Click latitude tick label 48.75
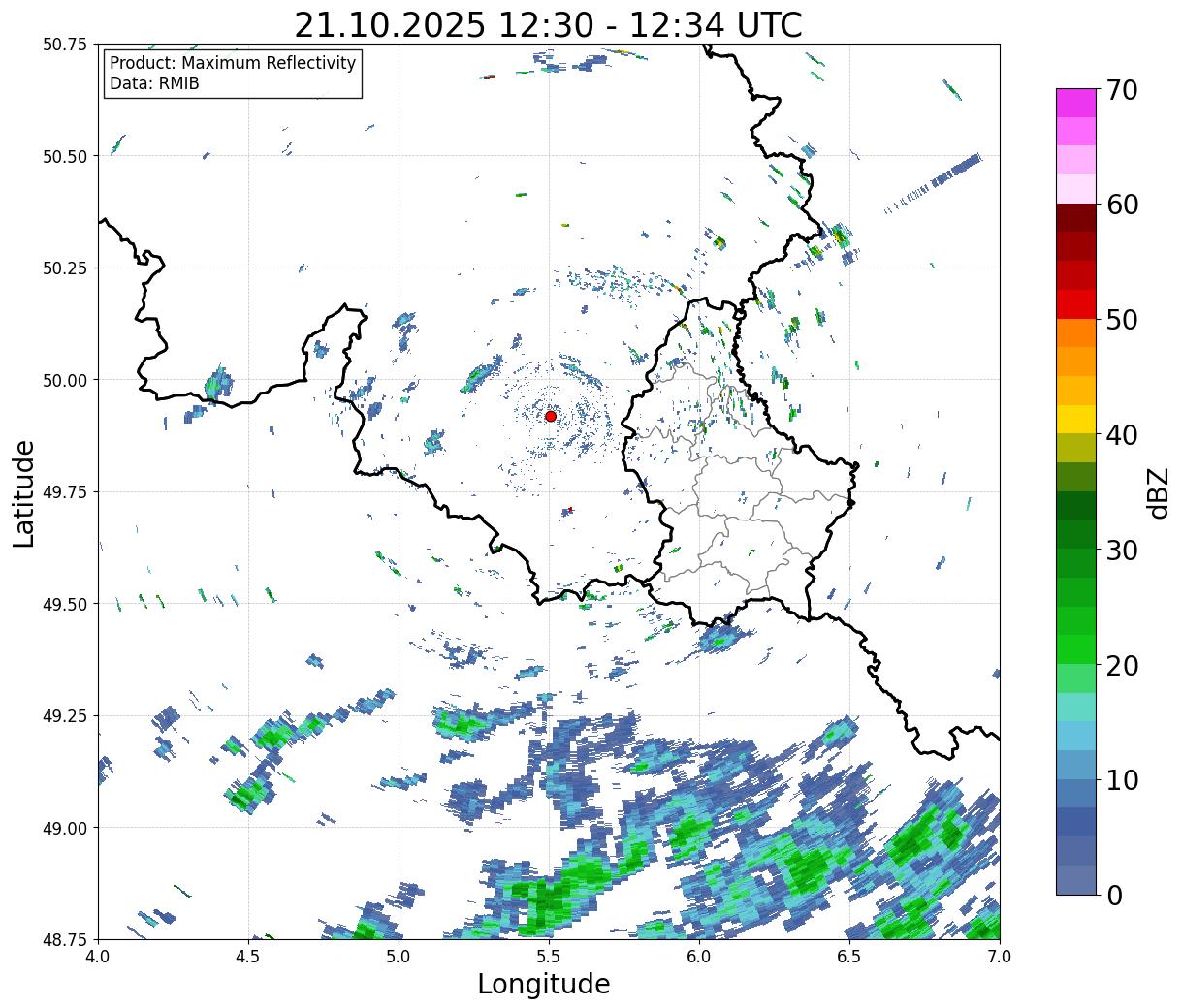The image size is (1182, 1008). 65,940
